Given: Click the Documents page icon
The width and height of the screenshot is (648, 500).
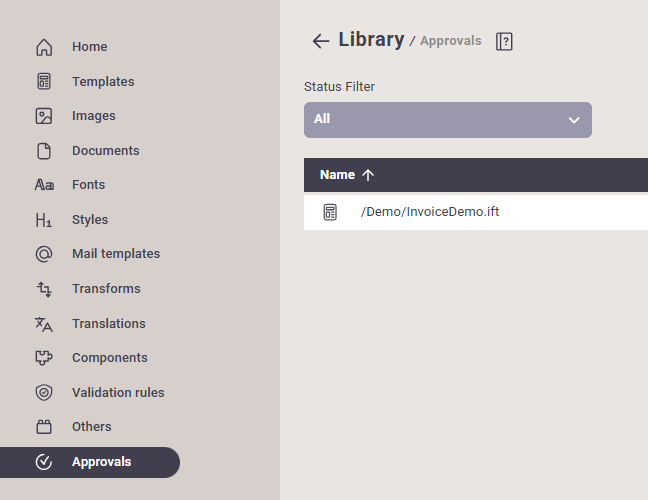Looking at the screenshot, I should [43, 151].
